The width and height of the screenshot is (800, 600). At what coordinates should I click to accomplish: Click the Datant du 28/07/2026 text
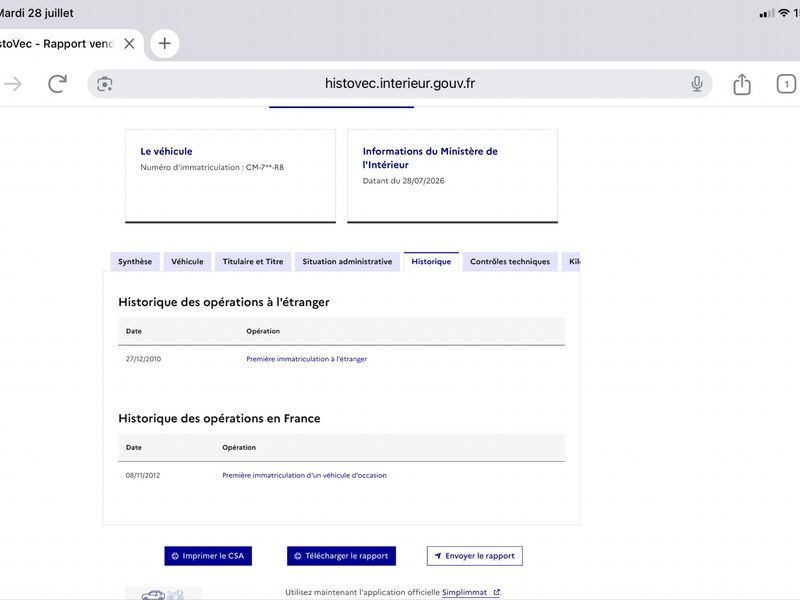pos(404,181)
